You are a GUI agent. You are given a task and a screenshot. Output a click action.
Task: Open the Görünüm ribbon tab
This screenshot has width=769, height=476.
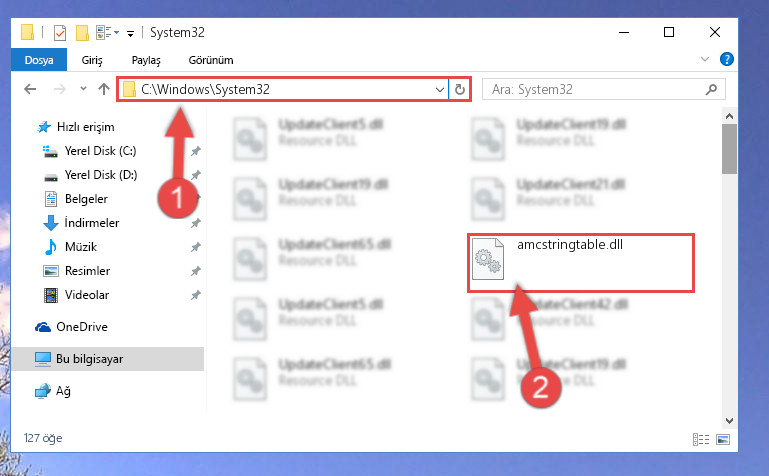[211, 60]
